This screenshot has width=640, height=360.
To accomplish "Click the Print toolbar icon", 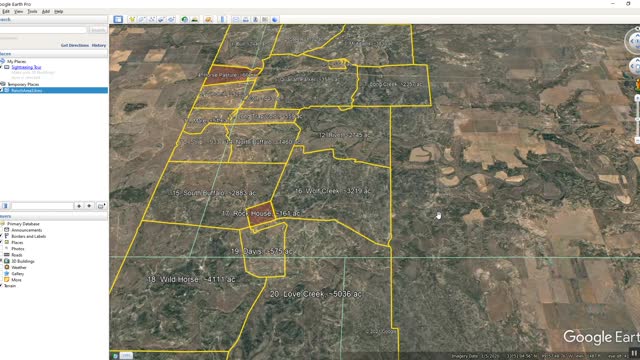I will tap(245, 19).
